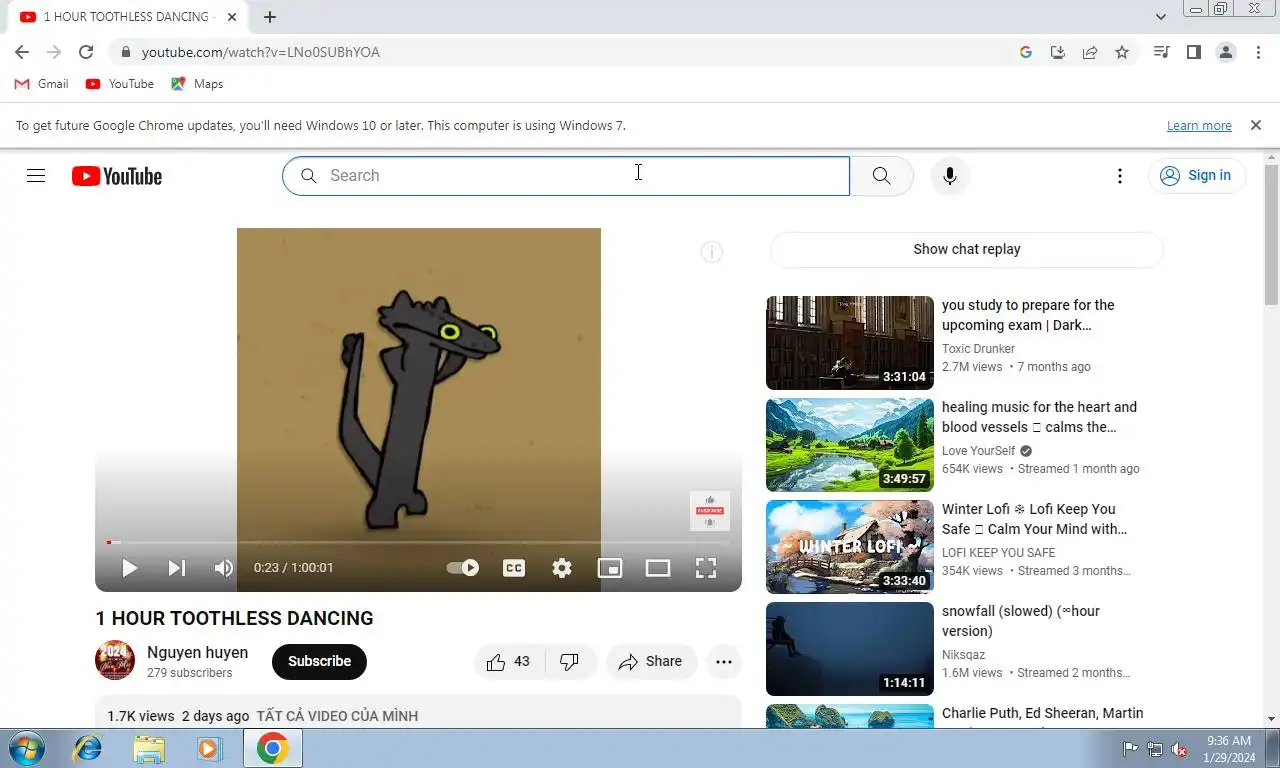Viewport: 1280px width, 768px height.
Task: Dismiss the Chrome update notification bar
Action: (1255, 125)
